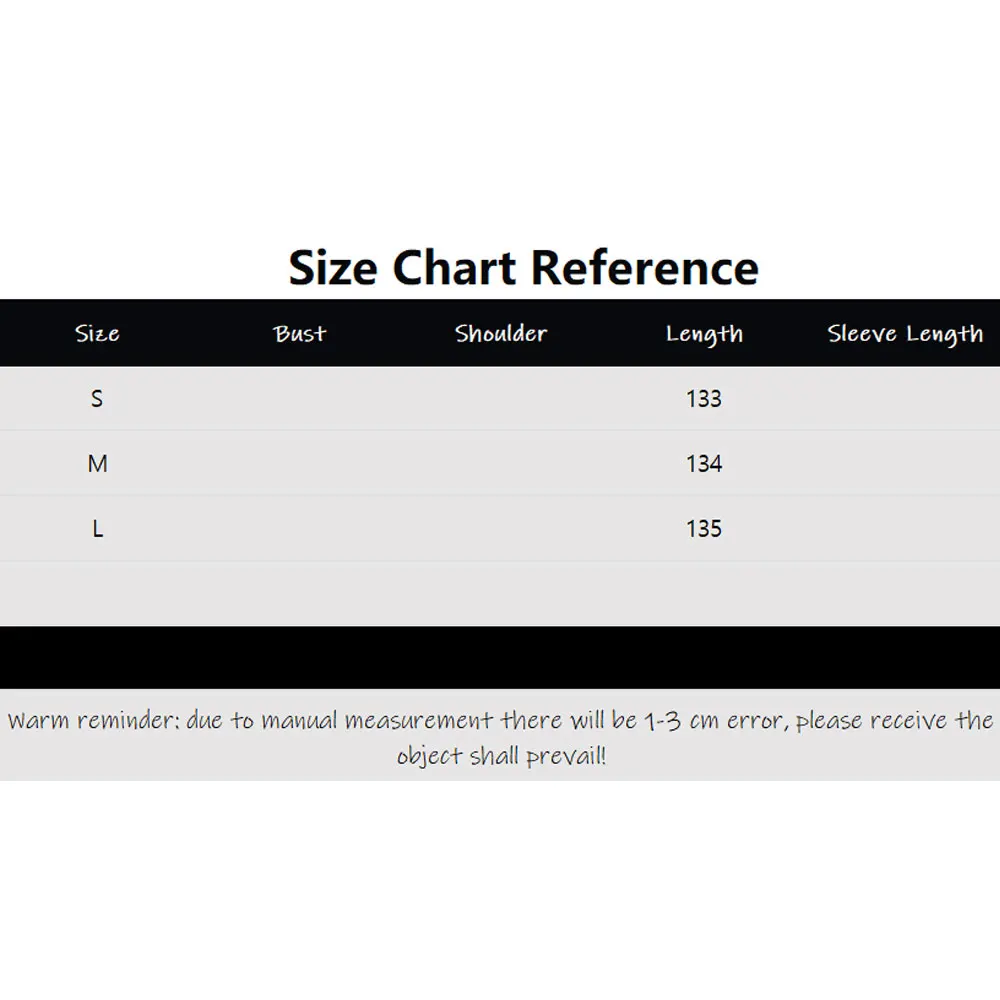
Task: Click the "object shall prevail!" text
Action: click(x=501, y=756)
